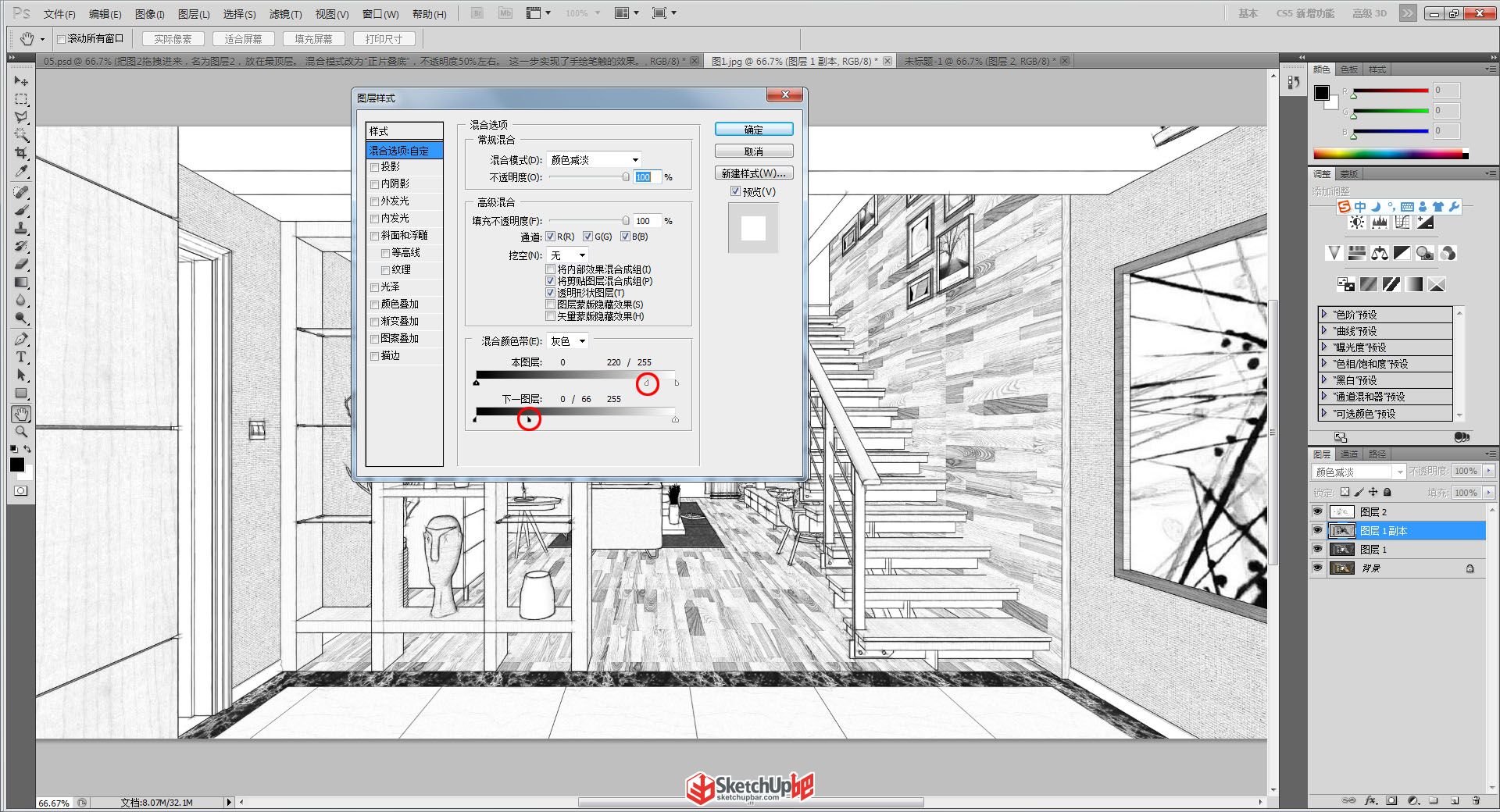
Task: Select the Rectangular Marquee tool
Action: tap(21, 99)
